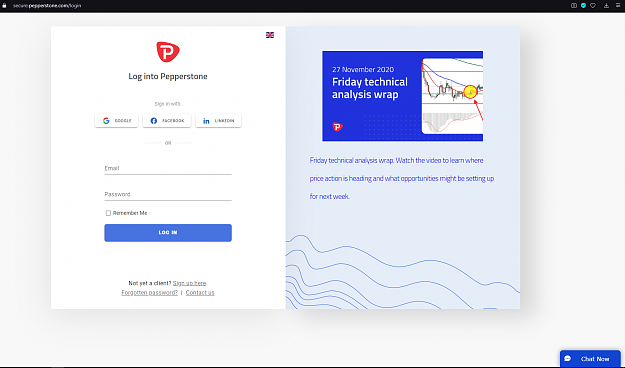Click the padlock icon in the address bar
This screenshot has height=368, width=625.
tap(4, 6)
